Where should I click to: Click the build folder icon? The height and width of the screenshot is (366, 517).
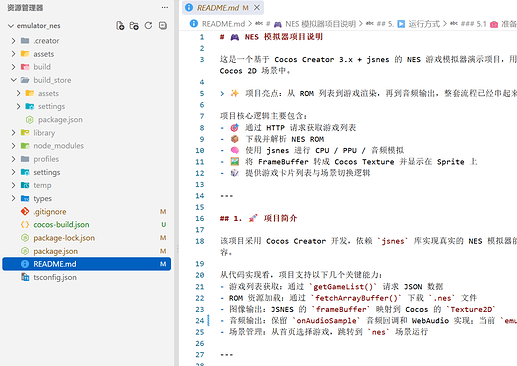point(25,67)
